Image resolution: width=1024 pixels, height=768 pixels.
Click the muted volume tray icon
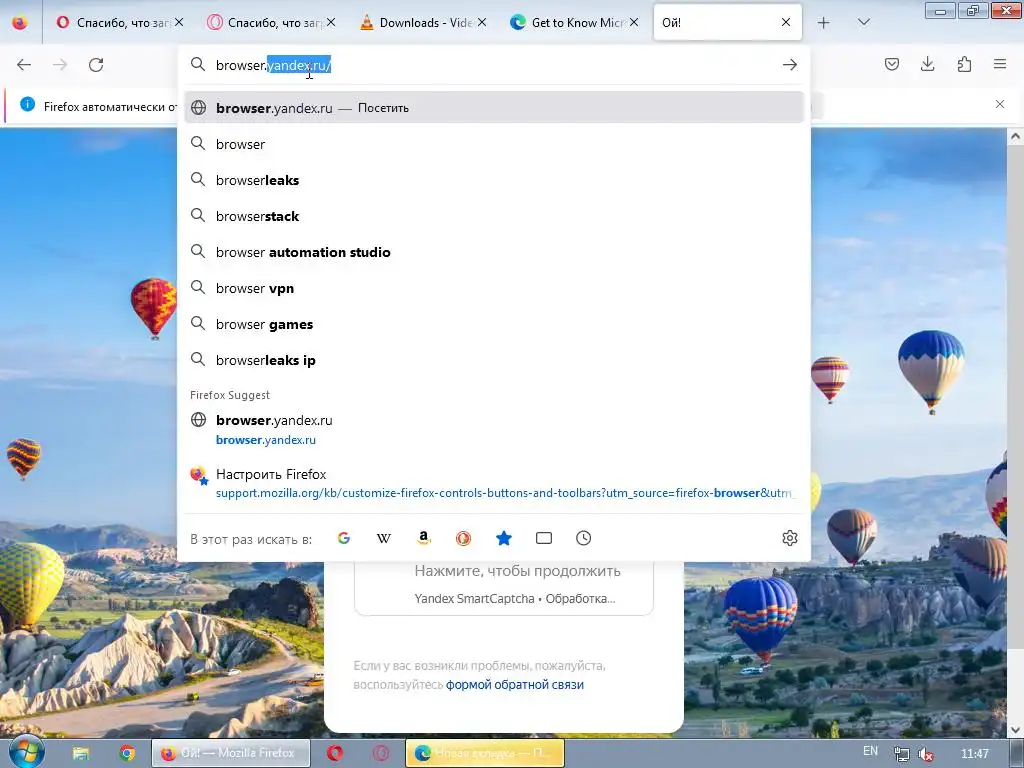tap(926, 754)
